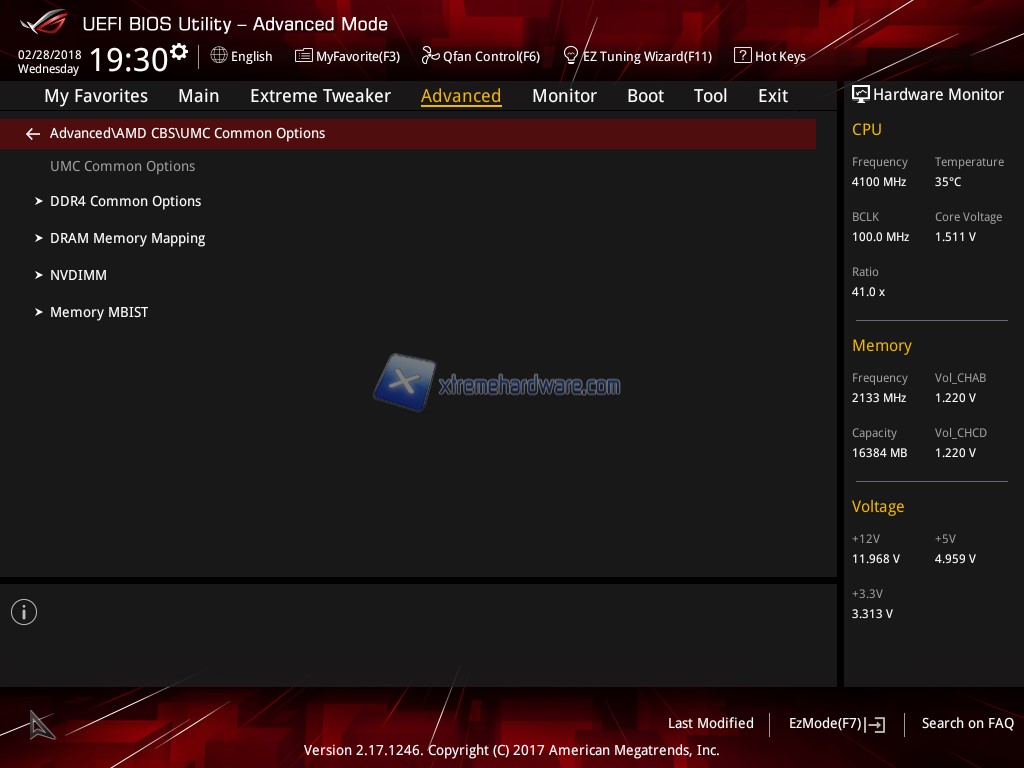
Task: Click the settings gear next to the clock
Action: (x=179, y=52)
